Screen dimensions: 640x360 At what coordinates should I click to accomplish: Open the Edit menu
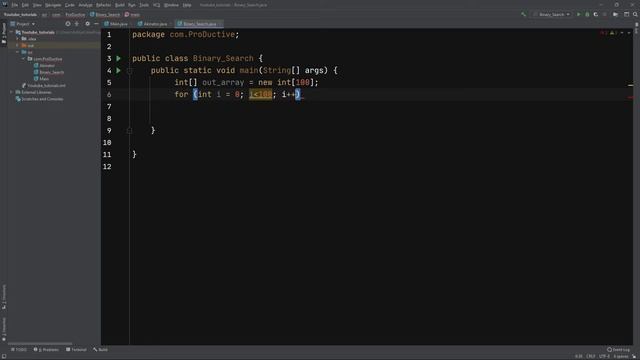click(25, 5)
